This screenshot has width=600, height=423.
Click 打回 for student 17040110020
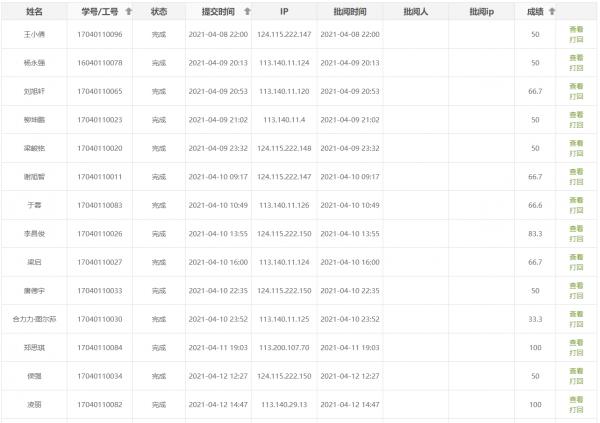click(x=575, y=154)
